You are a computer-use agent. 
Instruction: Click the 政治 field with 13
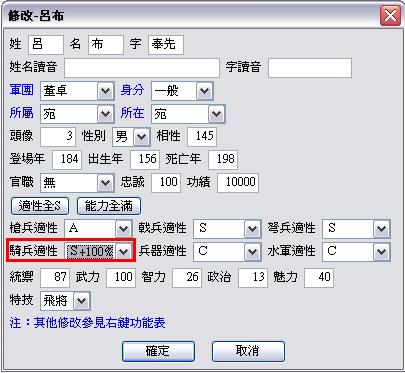coord(253,278)
